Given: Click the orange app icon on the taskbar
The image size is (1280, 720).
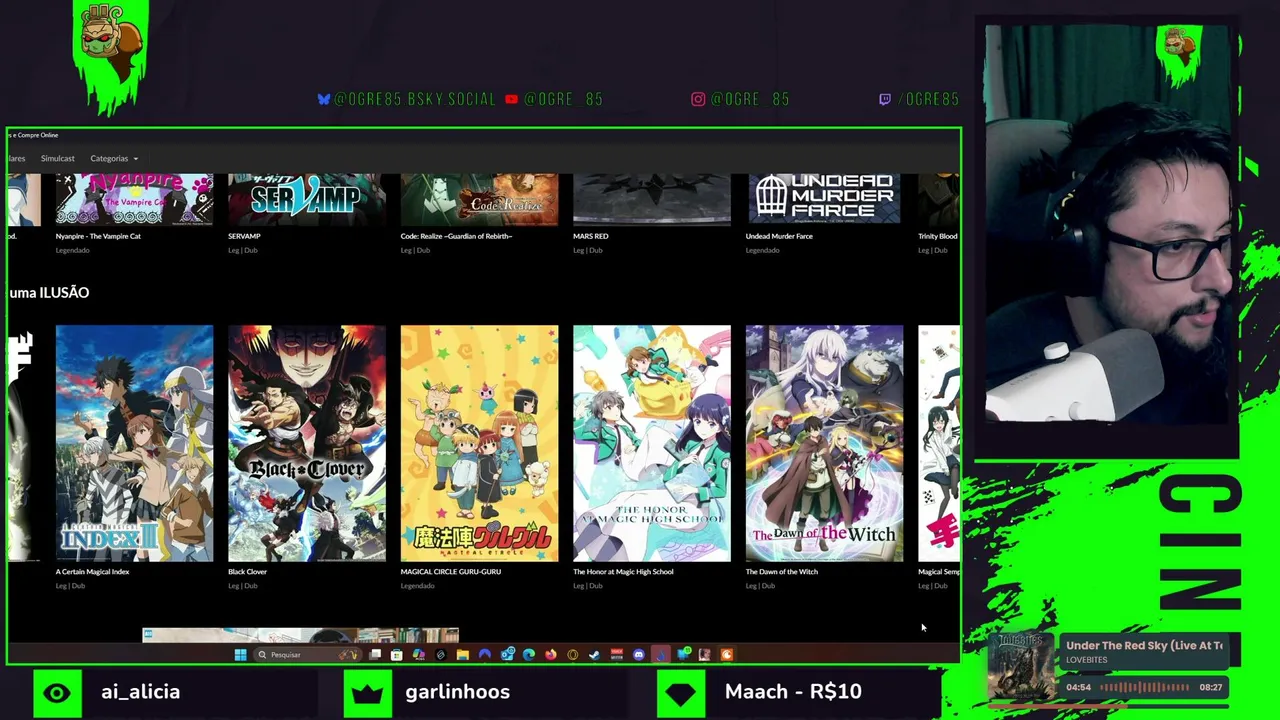Looking at the screenshot, I should tap(727, 655).
